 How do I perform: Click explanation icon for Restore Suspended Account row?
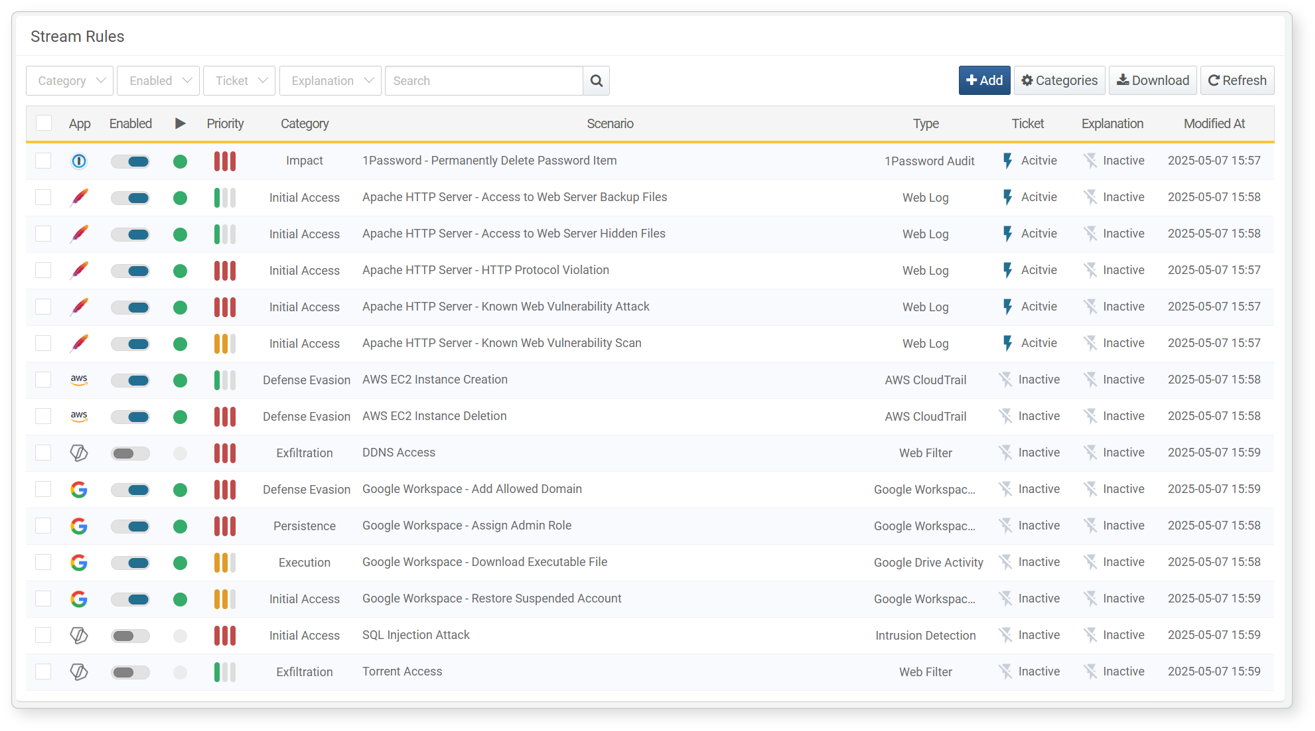click(1090, 599)
